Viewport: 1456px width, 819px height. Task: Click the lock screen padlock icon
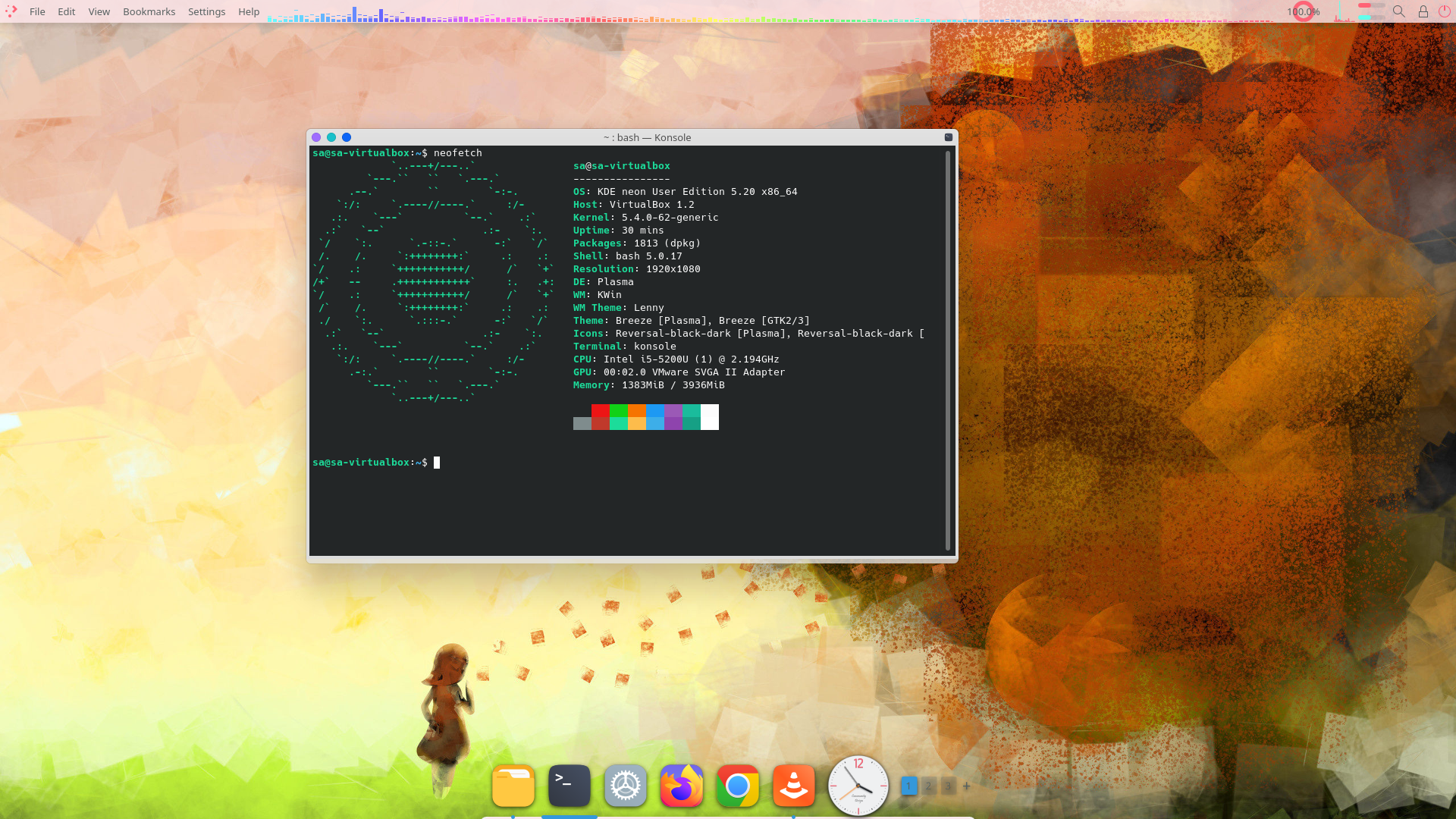pyautogui.click(x=1423, y=11)
